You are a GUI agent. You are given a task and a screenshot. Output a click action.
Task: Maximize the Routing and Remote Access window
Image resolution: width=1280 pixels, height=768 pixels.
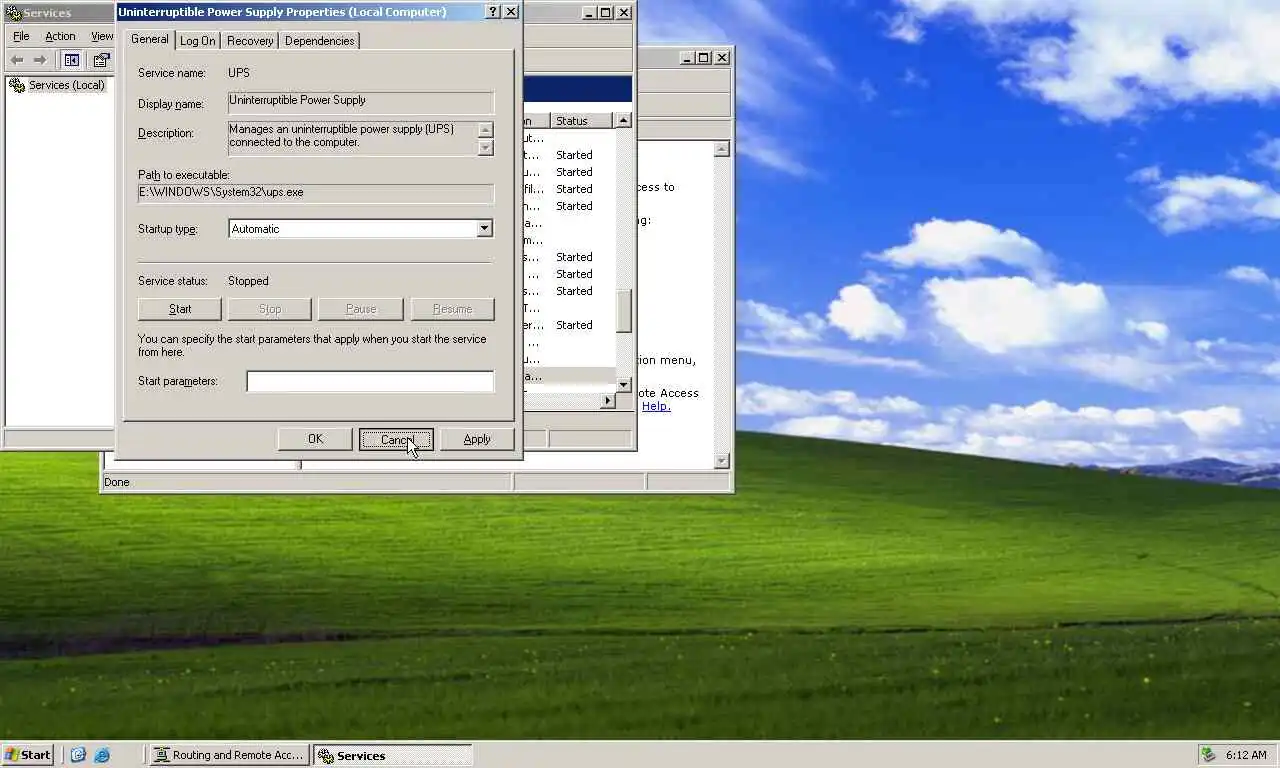point(703,58)
